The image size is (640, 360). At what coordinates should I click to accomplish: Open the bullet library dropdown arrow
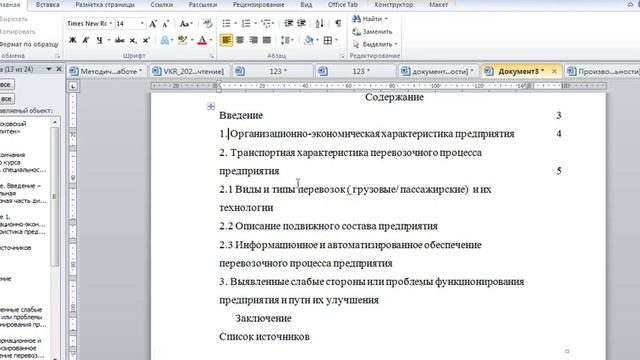pos(235,24)
